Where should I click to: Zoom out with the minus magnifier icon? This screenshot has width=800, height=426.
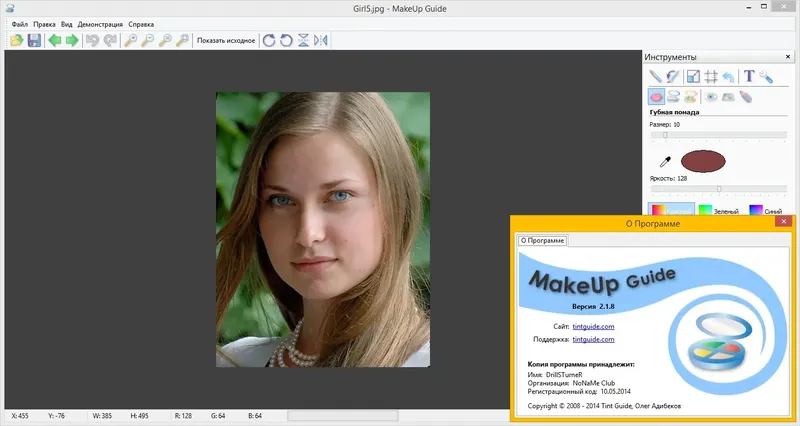(x=147, y=40)
